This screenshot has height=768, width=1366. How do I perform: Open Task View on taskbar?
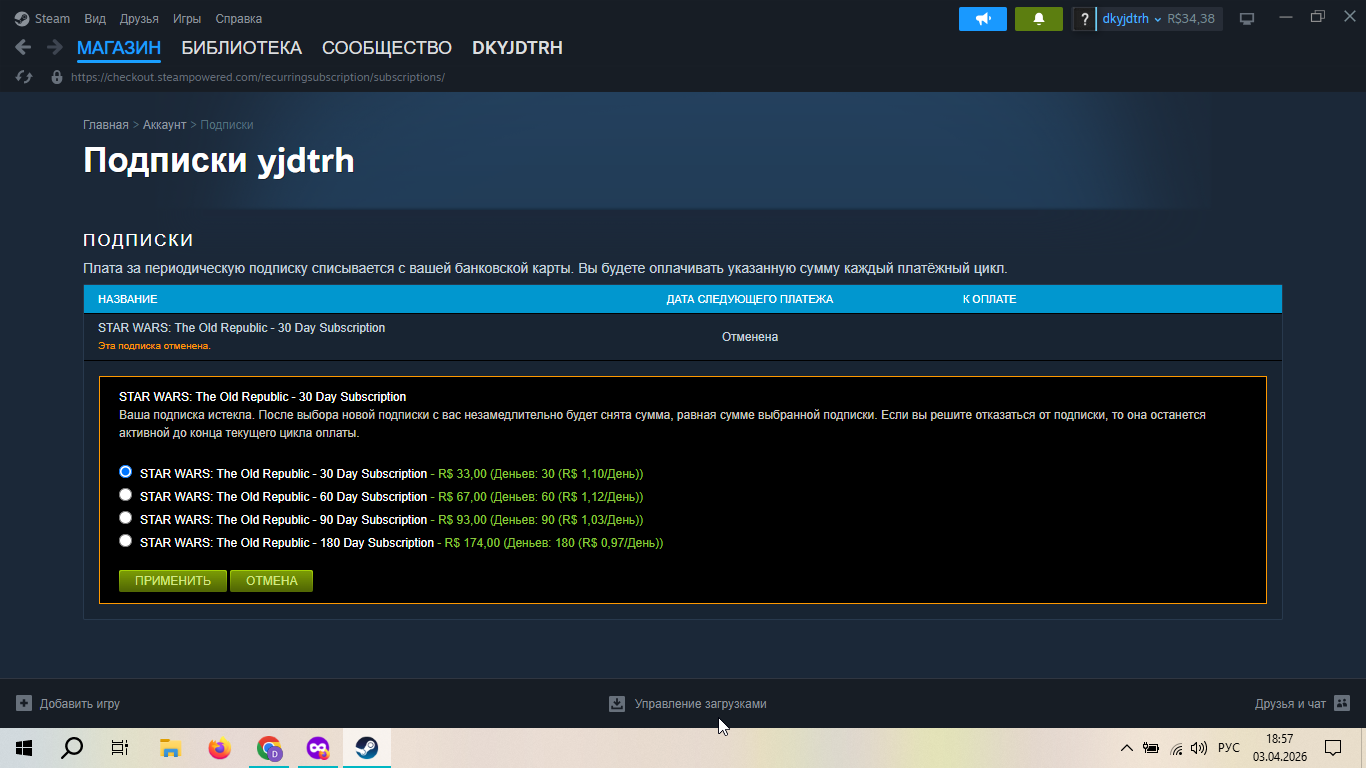pyautogui.click(x=120, y=748)
